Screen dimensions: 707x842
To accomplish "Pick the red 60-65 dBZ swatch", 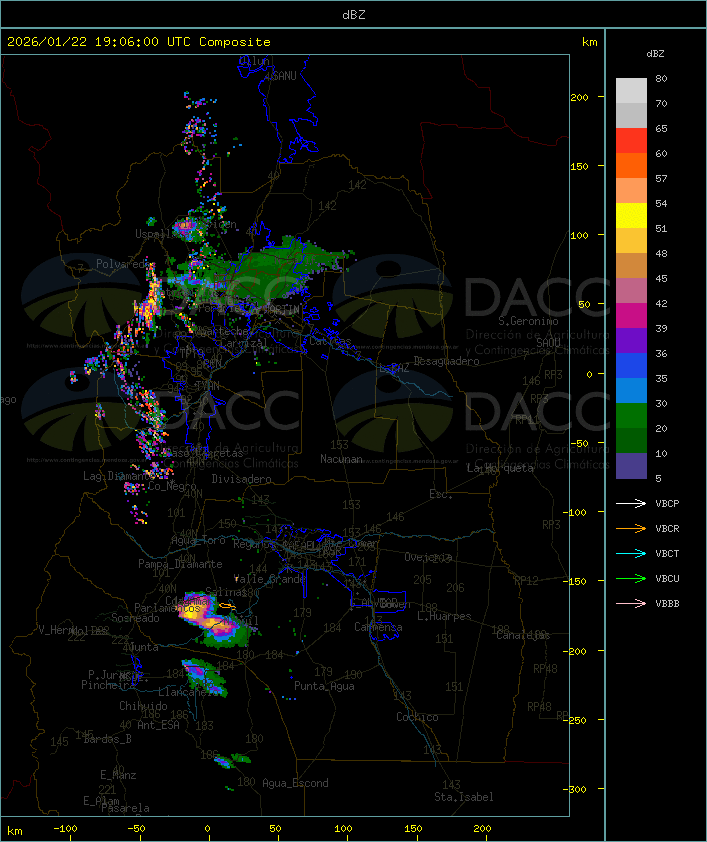I will pos(631,140).
